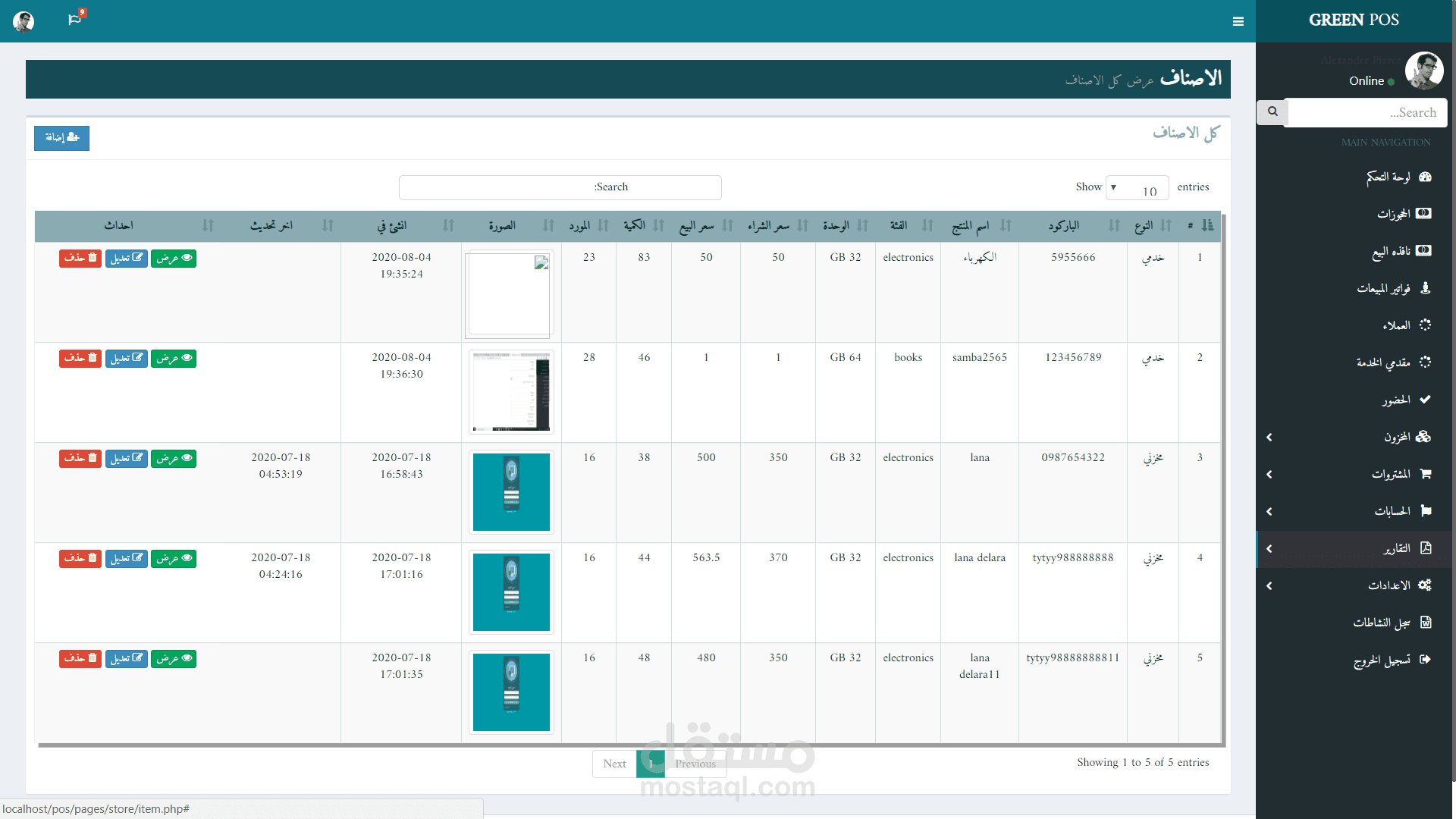Open the customers menu item
This screenshot has width=1456, height=819.
click(x=1395, y=325)
